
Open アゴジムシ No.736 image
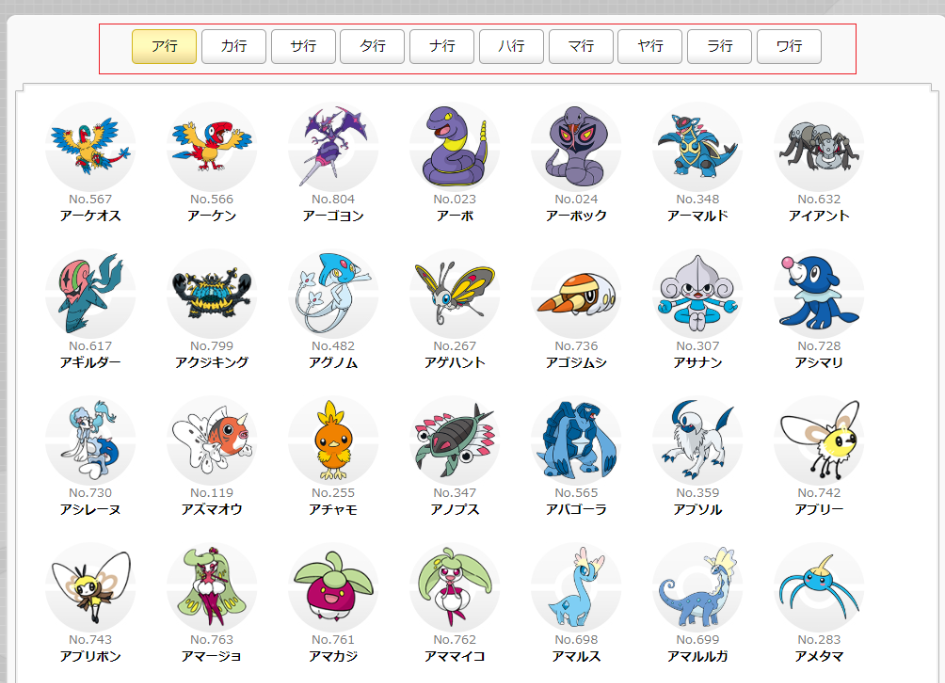click(576, 294)
